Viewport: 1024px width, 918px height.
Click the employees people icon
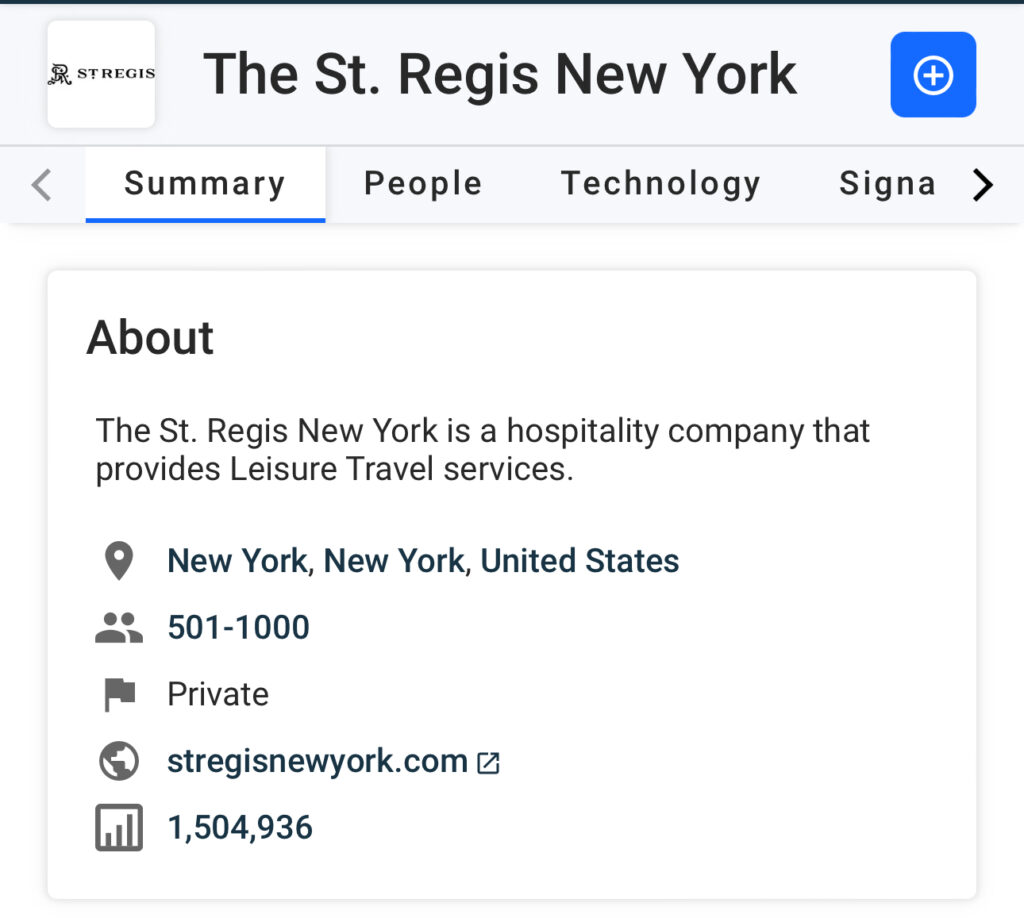119,627
